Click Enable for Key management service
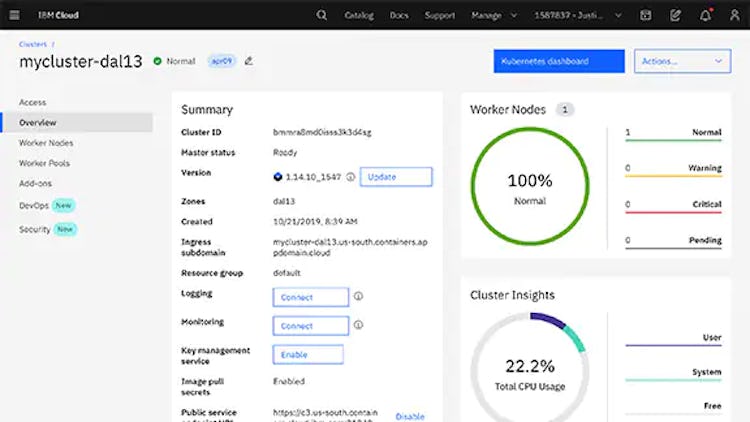 coord(308,355)
